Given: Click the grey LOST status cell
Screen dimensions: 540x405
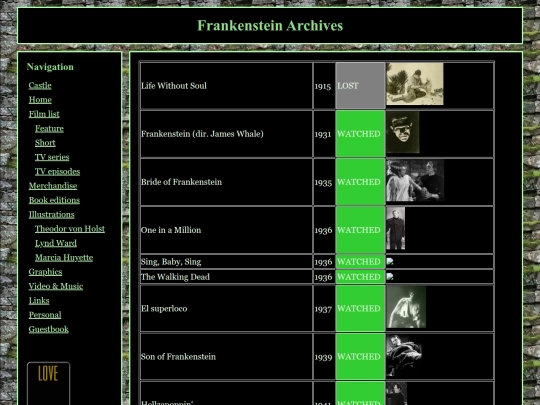Looking at the screenshot, I should click(x=360, y=86).
